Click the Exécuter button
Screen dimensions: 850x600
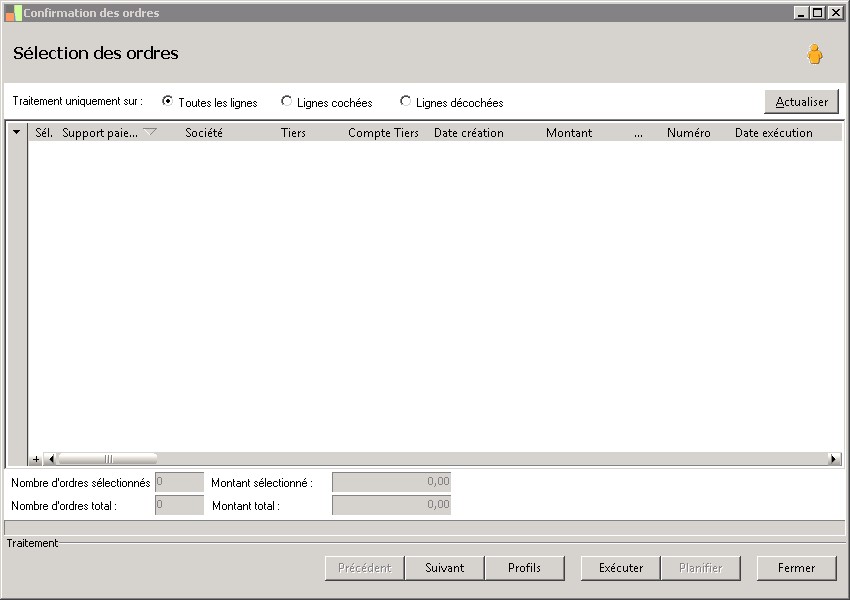[x=621, y=568]
